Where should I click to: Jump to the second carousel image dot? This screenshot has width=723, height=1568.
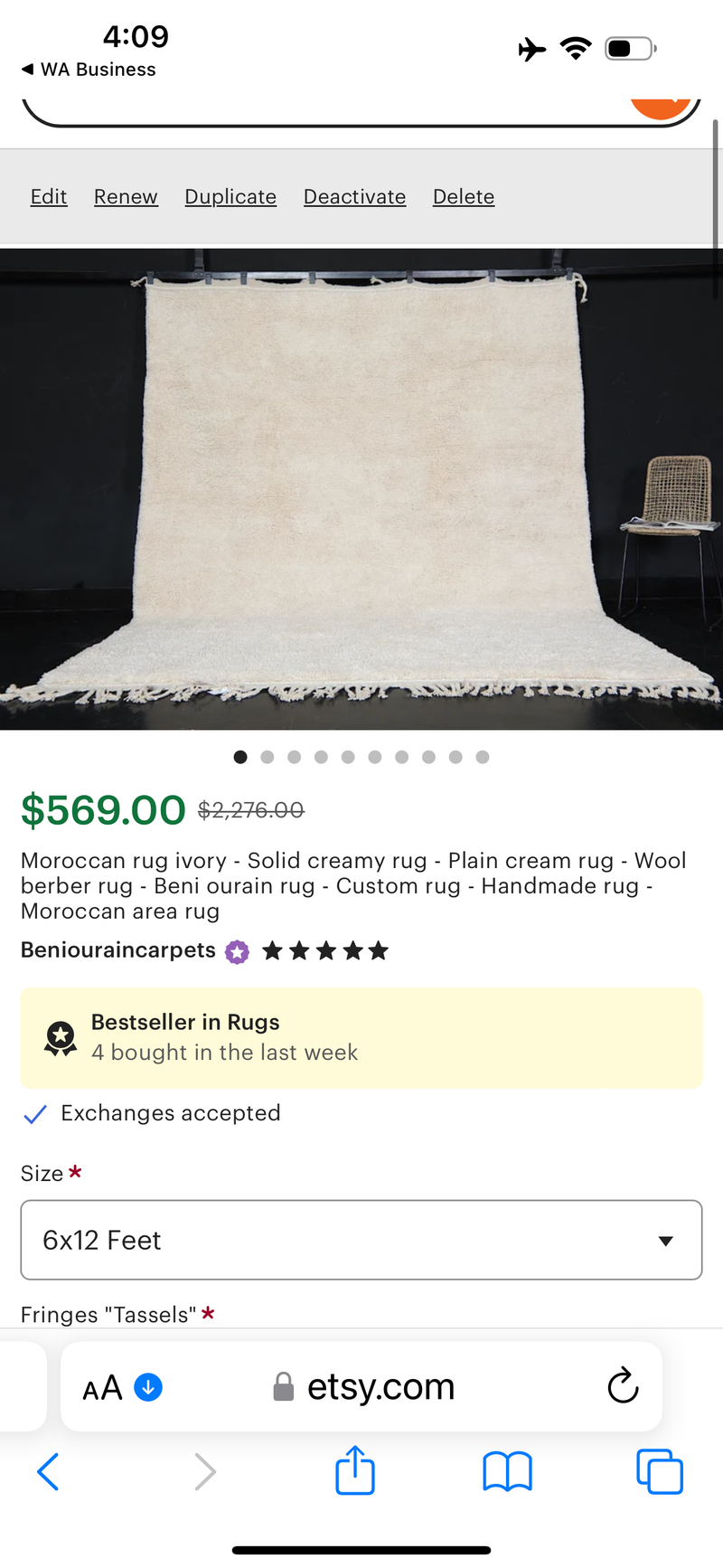point(268,757)
